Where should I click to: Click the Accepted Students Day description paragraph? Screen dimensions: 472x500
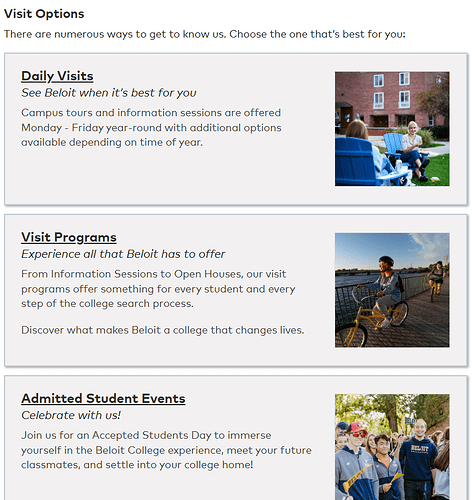tap(166, 450)
